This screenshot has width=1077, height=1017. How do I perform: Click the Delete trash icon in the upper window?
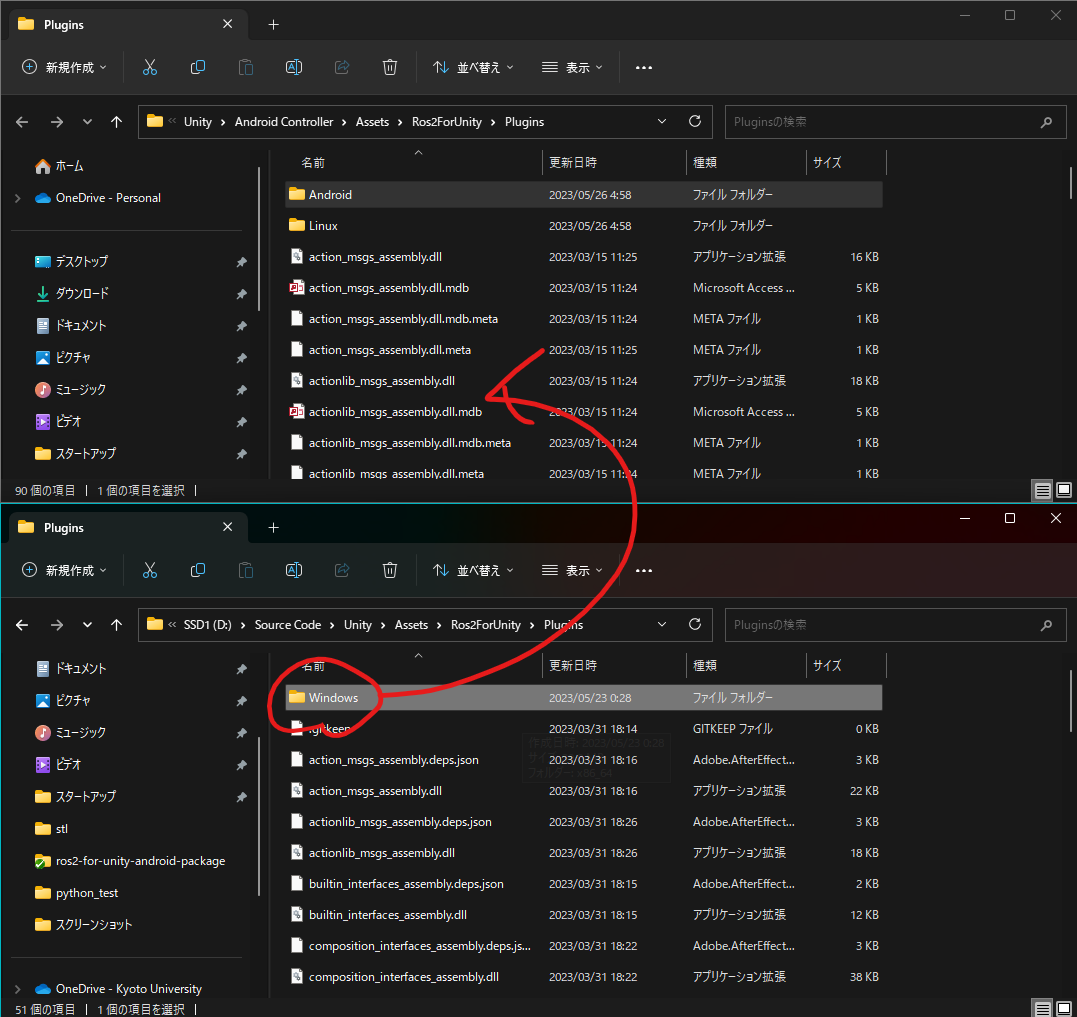(x=390, y=67)
